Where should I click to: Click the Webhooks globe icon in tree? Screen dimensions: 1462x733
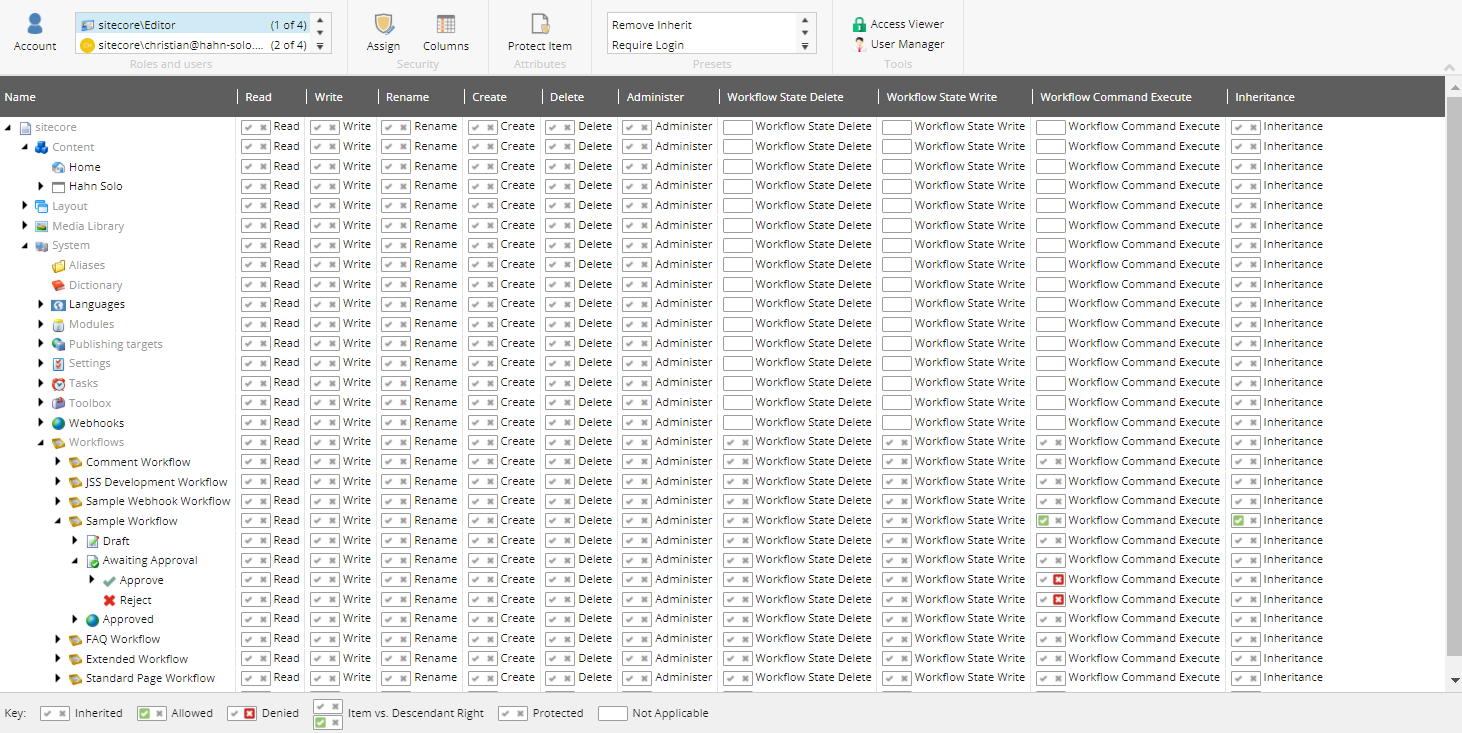[x=59, y=423]
